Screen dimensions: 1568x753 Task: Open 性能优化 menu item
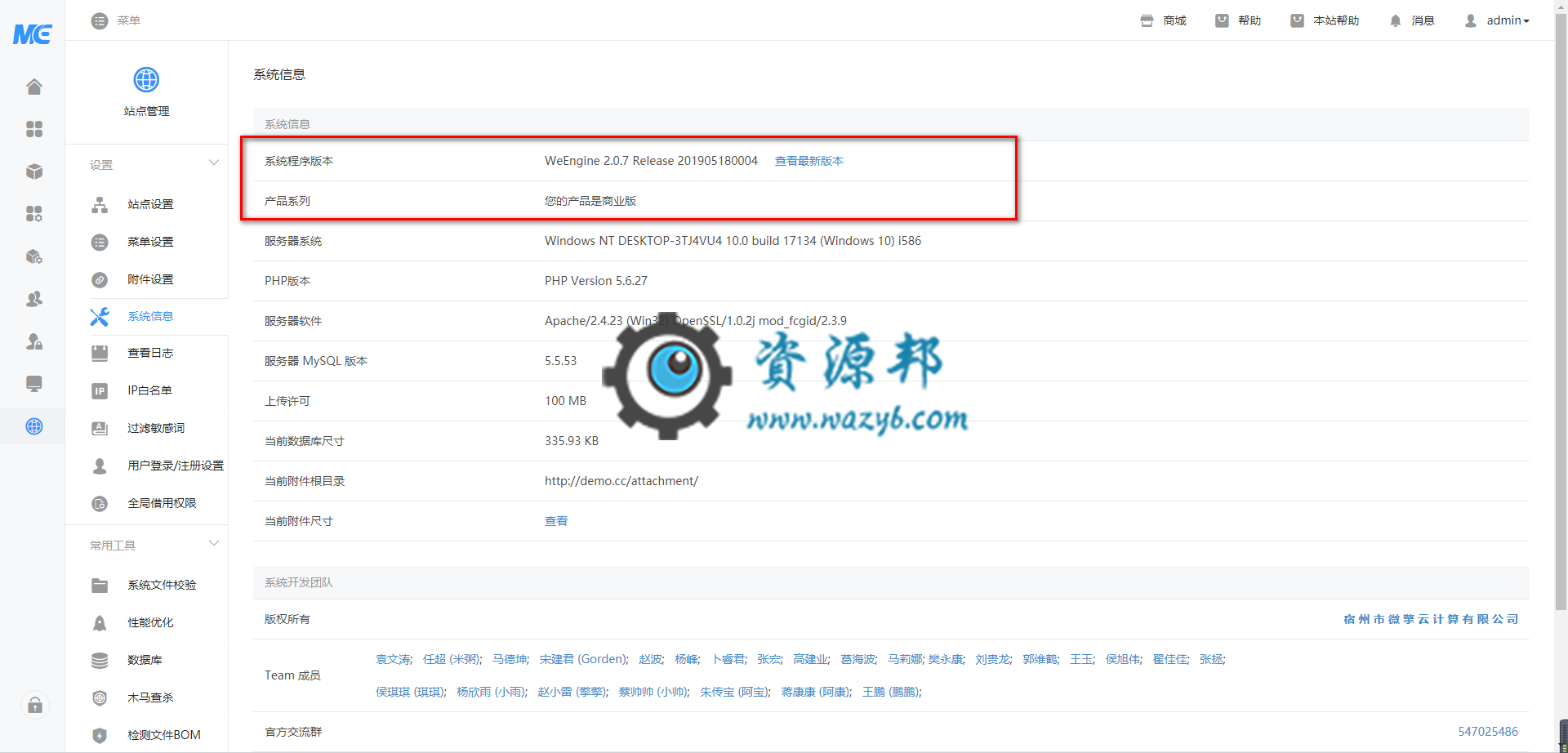[x=150, y=622]
